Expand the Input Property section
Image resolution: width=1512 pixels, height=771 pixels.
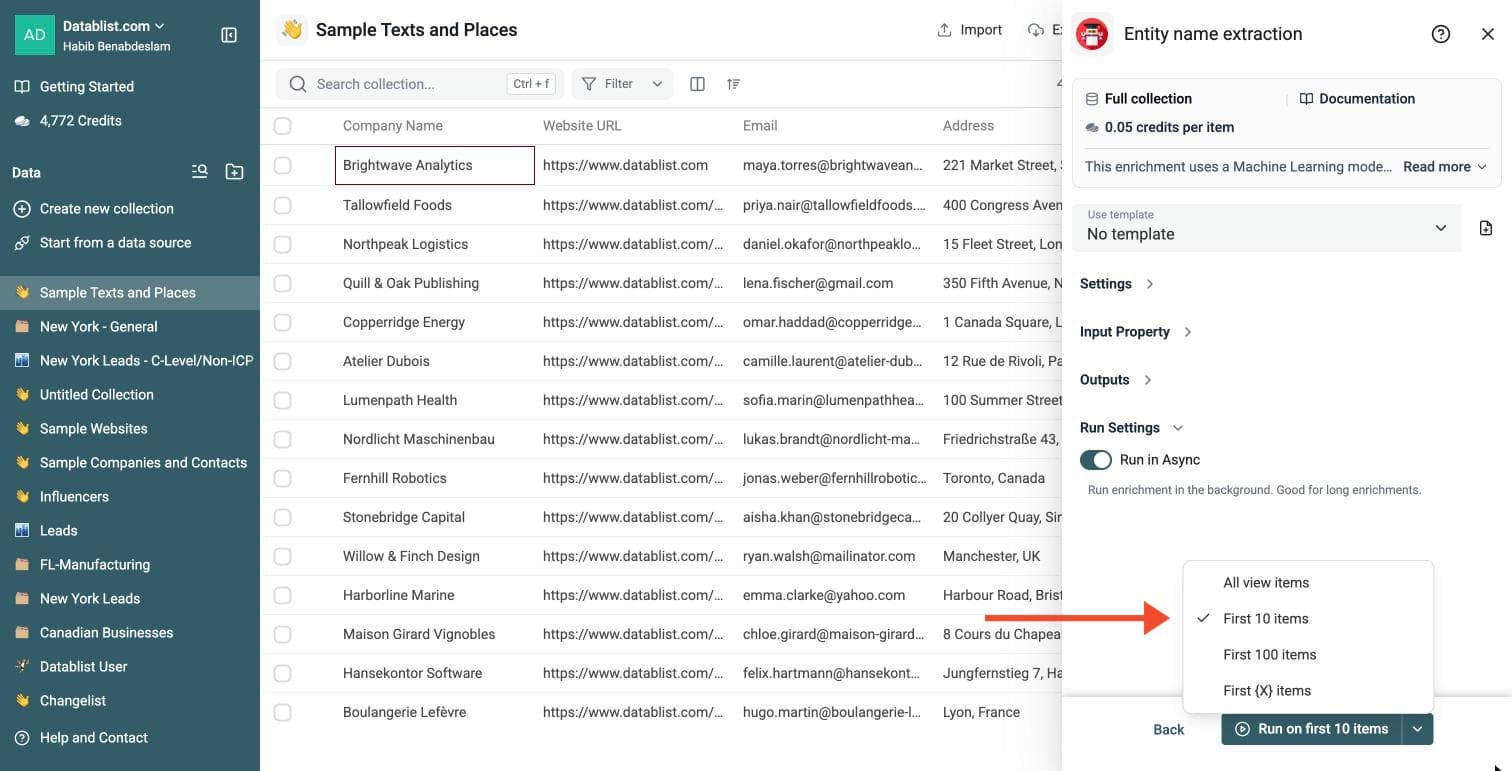tap(1136, 332)
